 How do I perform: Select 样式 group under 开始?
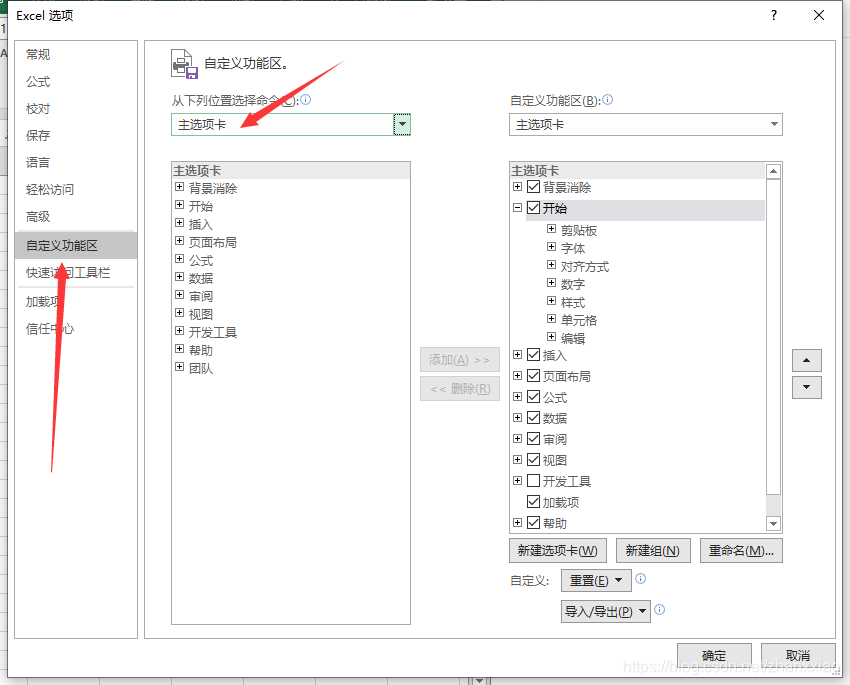[x=573, y=302]
